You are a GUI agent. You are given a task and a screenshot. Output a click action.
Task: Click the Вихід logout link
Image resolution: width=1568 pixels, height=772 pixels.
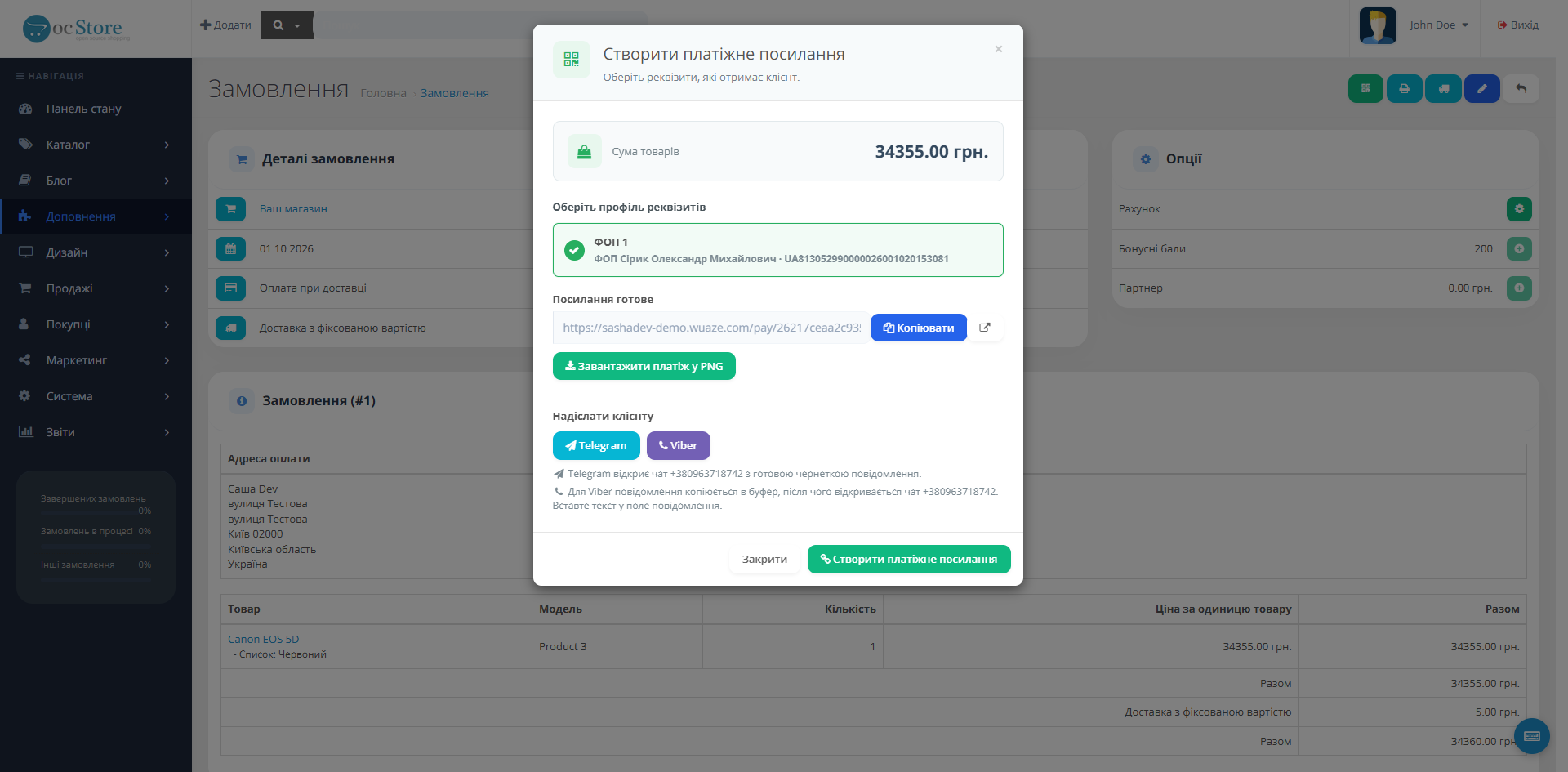pos(1517,25)
